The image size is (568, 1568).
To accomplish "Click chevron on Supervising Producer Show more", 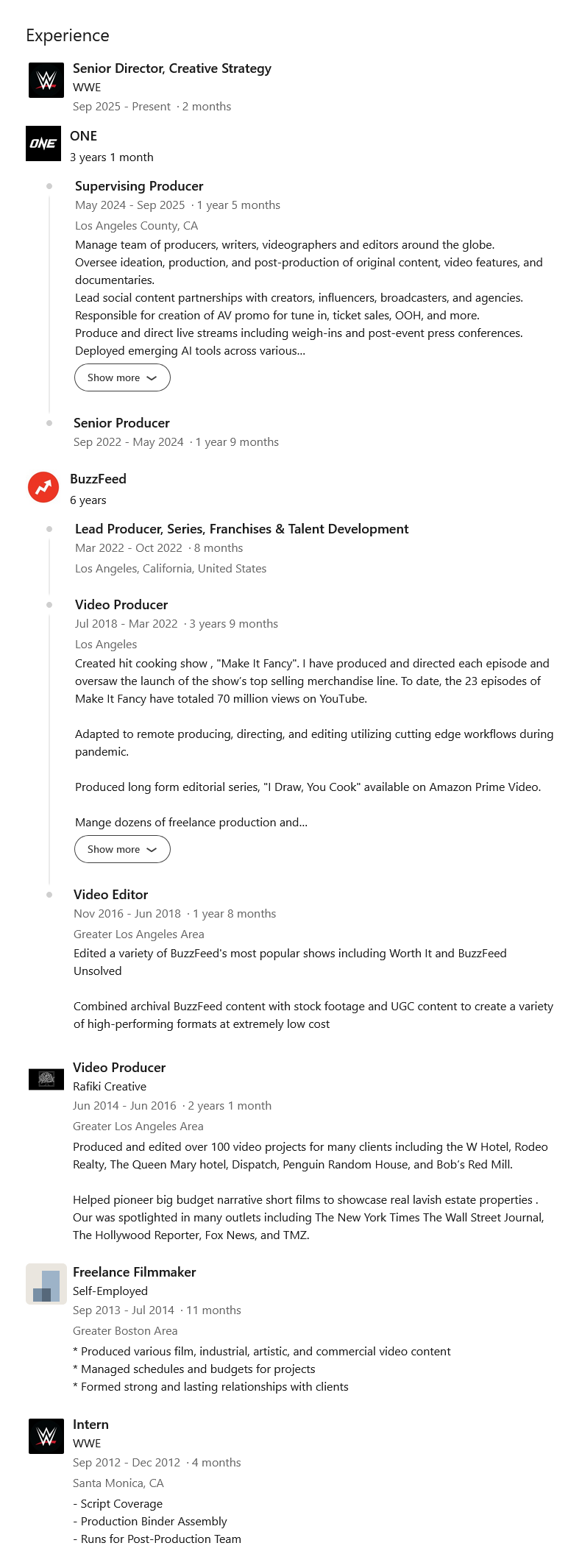I will [x=152, y=377].
